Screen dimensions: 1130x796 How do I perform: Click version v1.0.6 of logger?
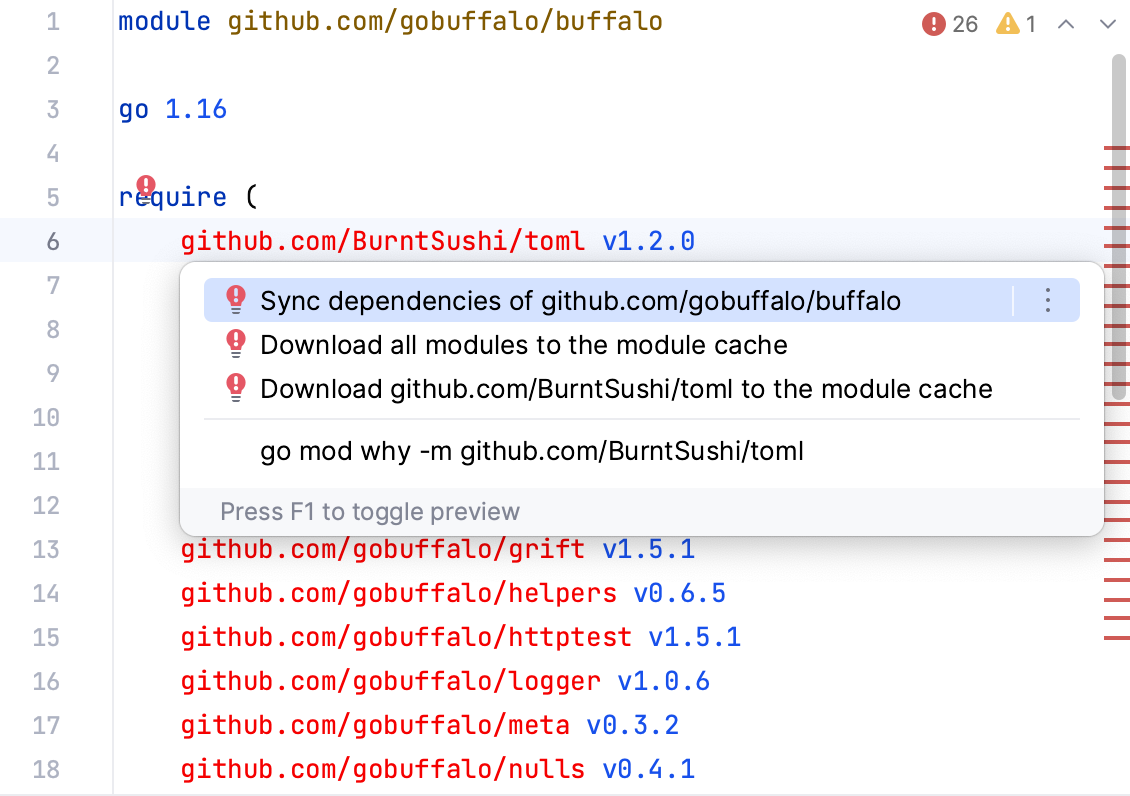coord(664,681)
